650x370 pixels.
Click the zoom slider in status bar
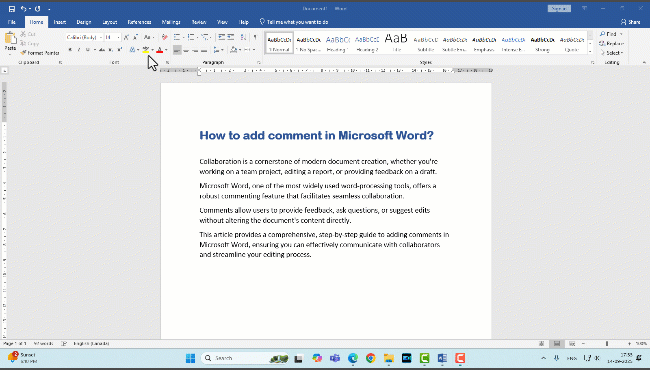coord(606,343)
